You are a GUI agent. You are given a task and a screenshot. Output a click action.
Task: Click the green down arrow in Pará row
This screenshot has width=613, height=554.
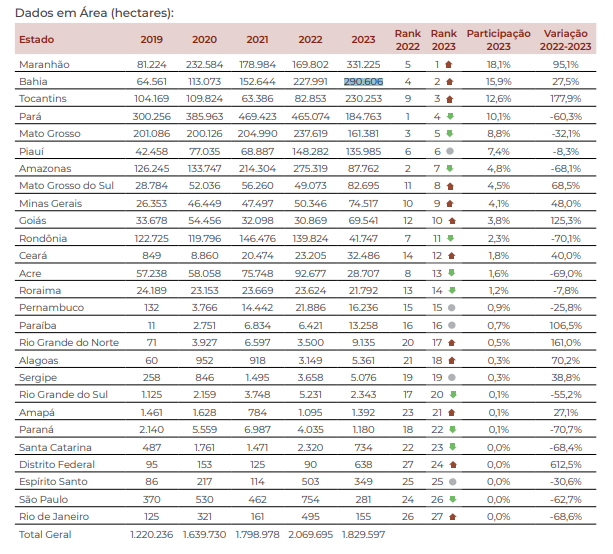(x=450, y=116)
